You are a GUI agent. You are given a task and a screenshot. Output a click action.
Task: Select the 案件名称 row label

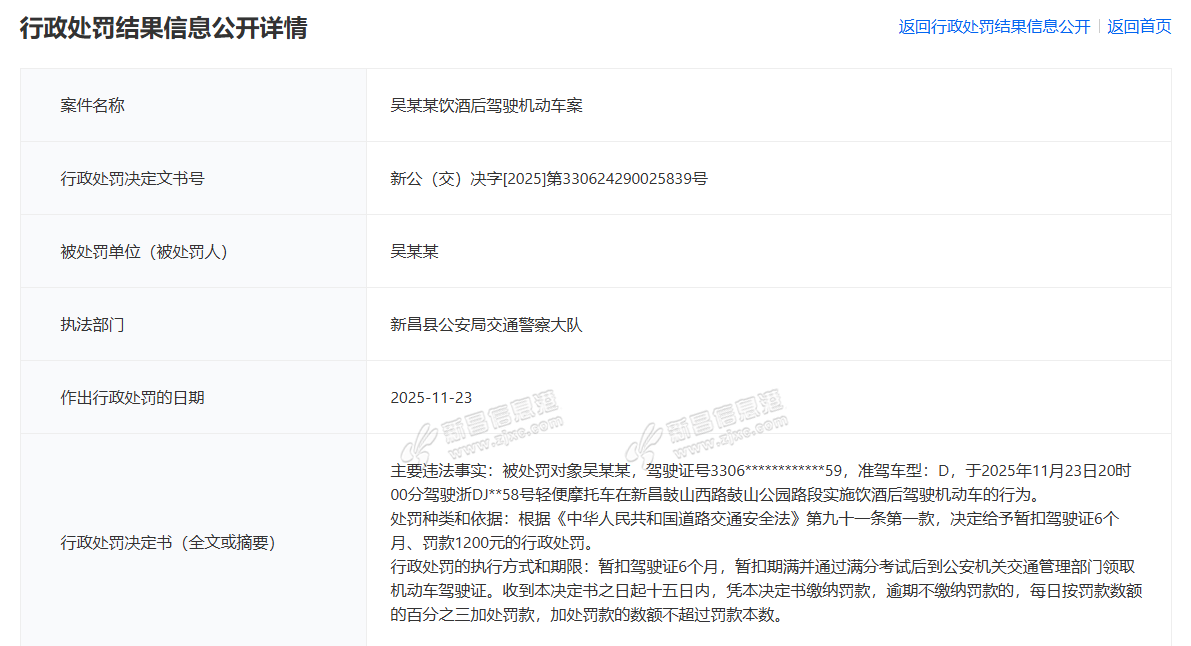(x=92, y=105)
